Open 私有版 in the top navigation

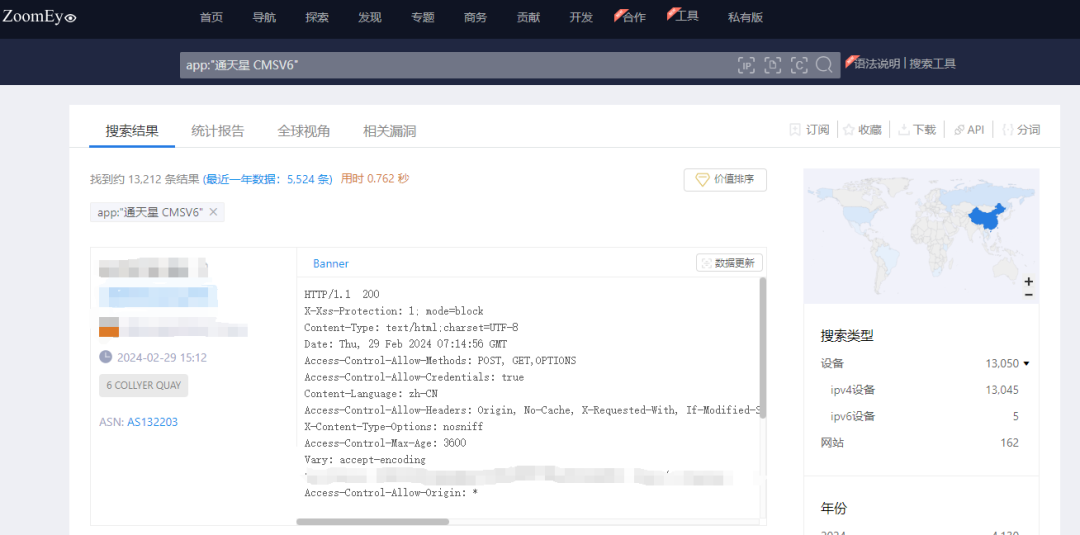[x=745, y=18]
